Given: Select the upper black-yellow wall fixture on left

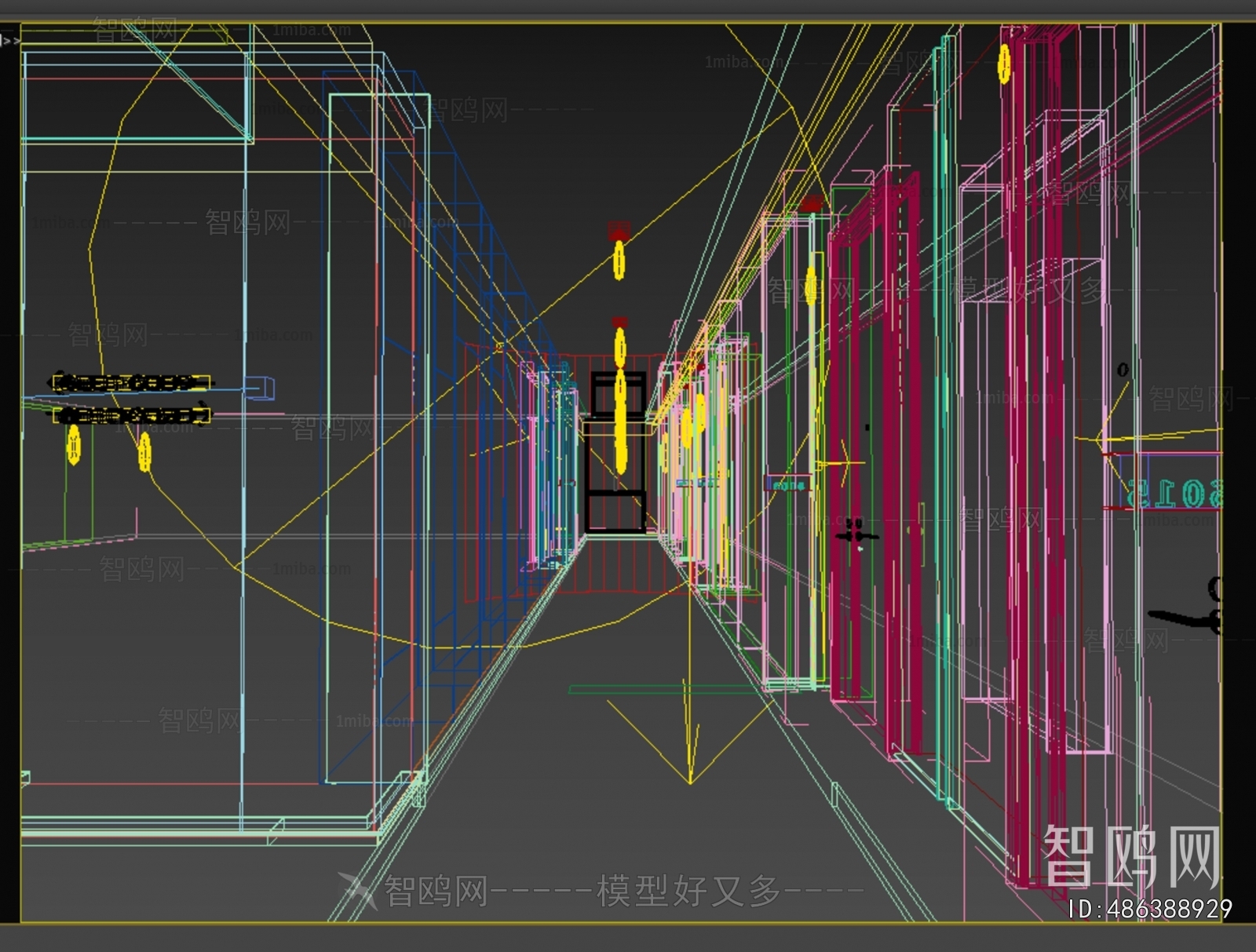Looking at the screenshot, I should 130,382.
